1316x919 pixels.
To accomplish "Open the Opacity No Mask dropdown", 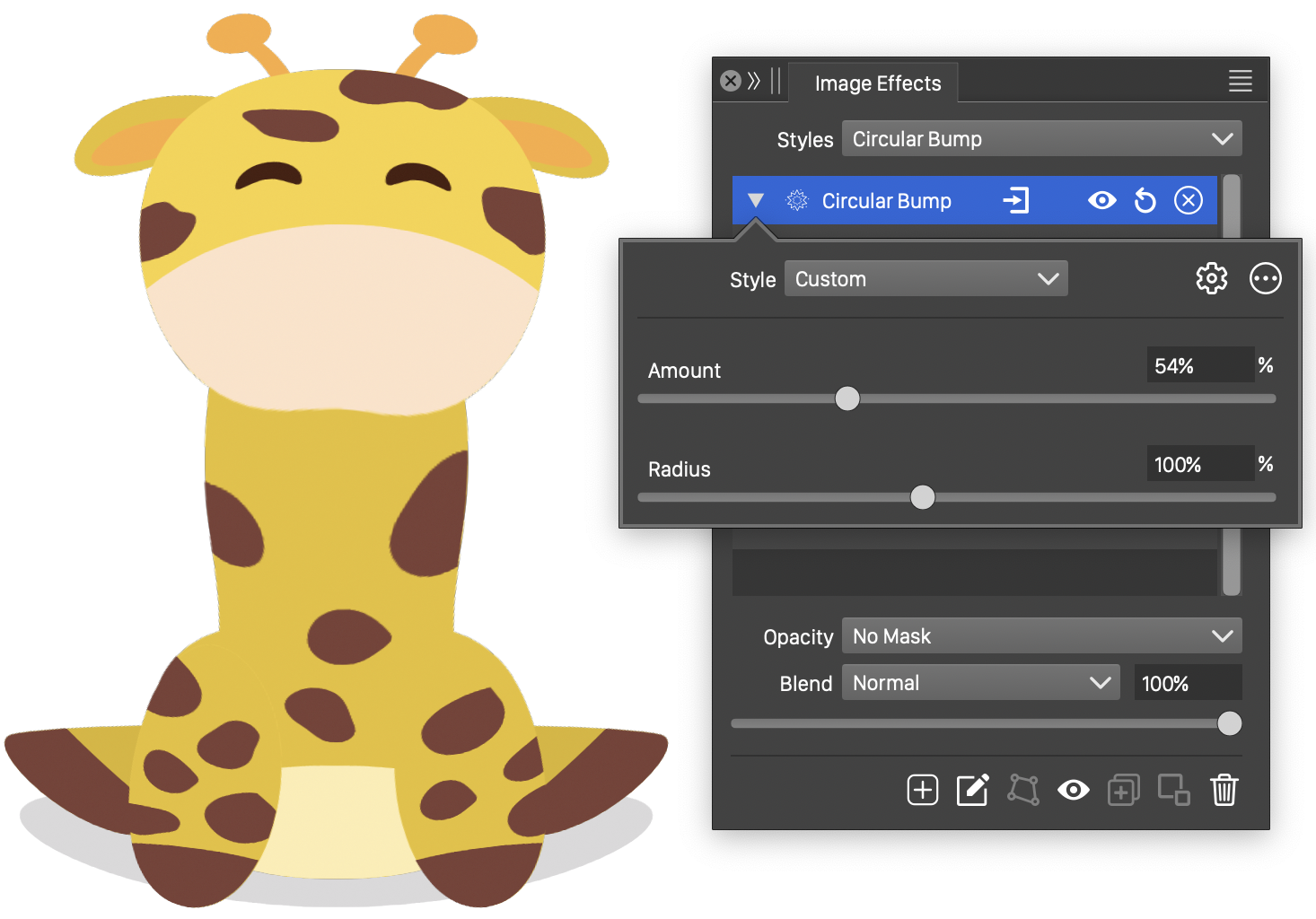I will point(1041,636).
